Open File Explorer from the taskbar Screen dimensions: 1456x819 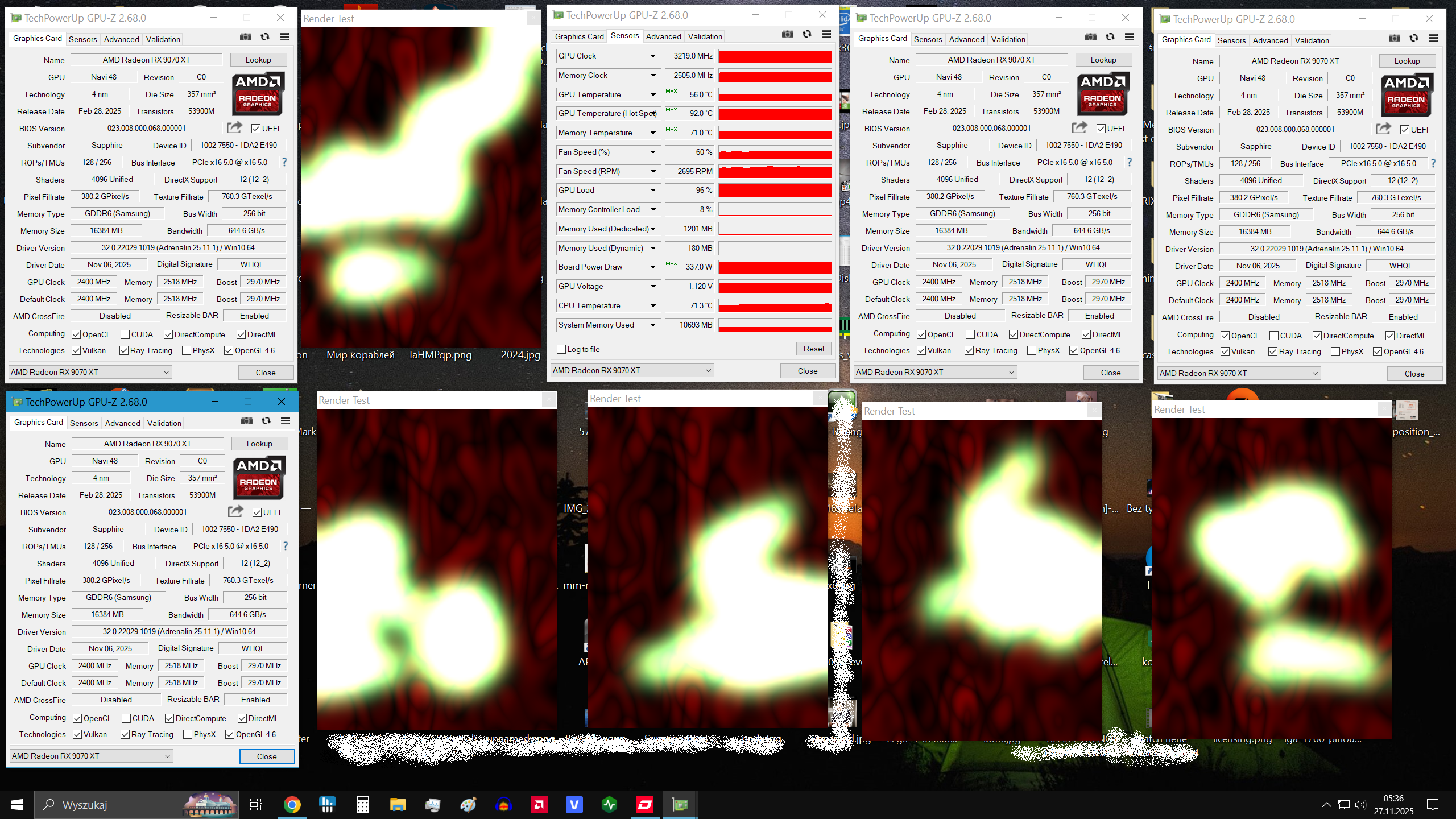pos(398,805)
